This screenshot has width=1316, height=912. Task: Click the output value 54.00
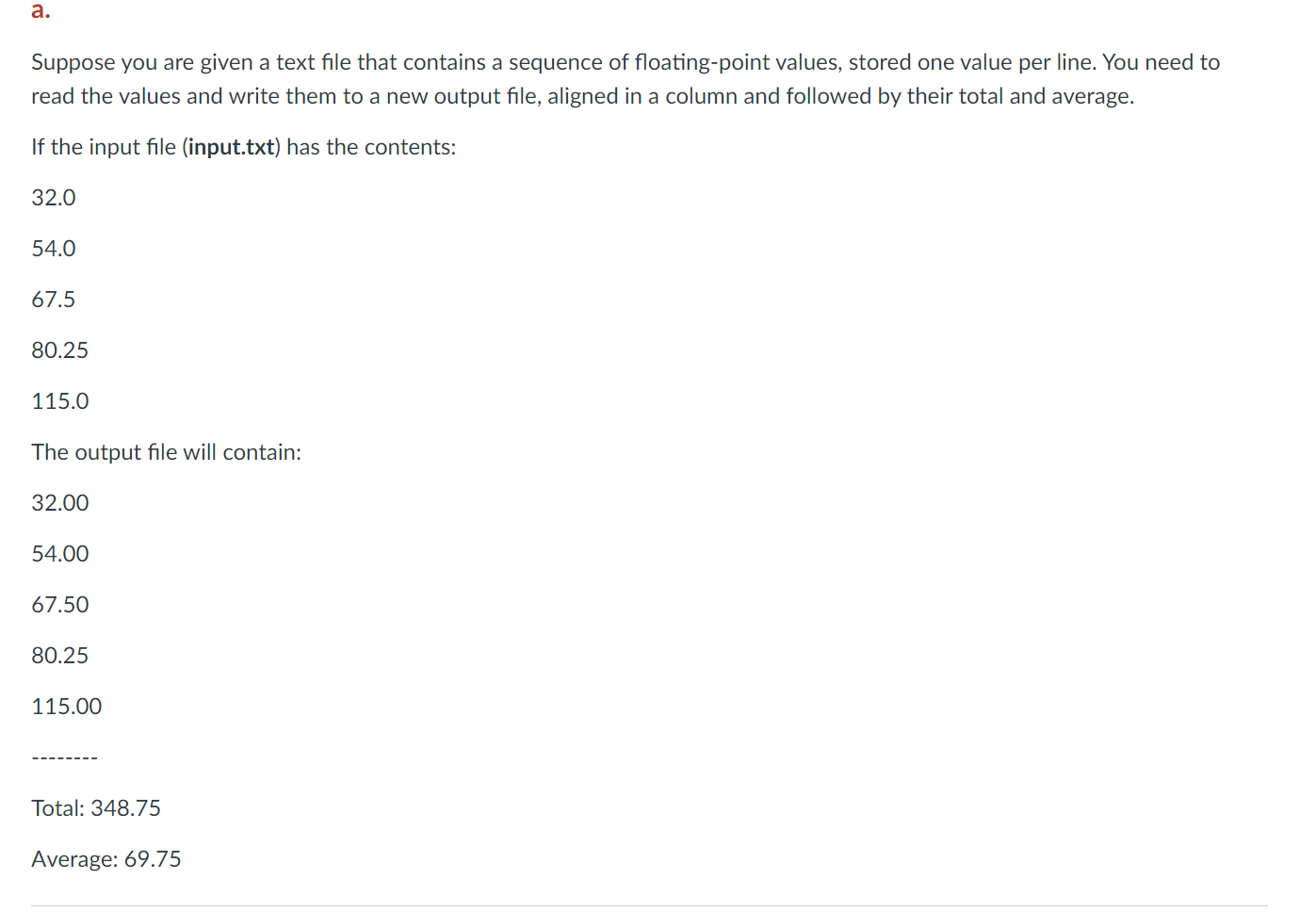pyautogui.click(x=60, y=554)
